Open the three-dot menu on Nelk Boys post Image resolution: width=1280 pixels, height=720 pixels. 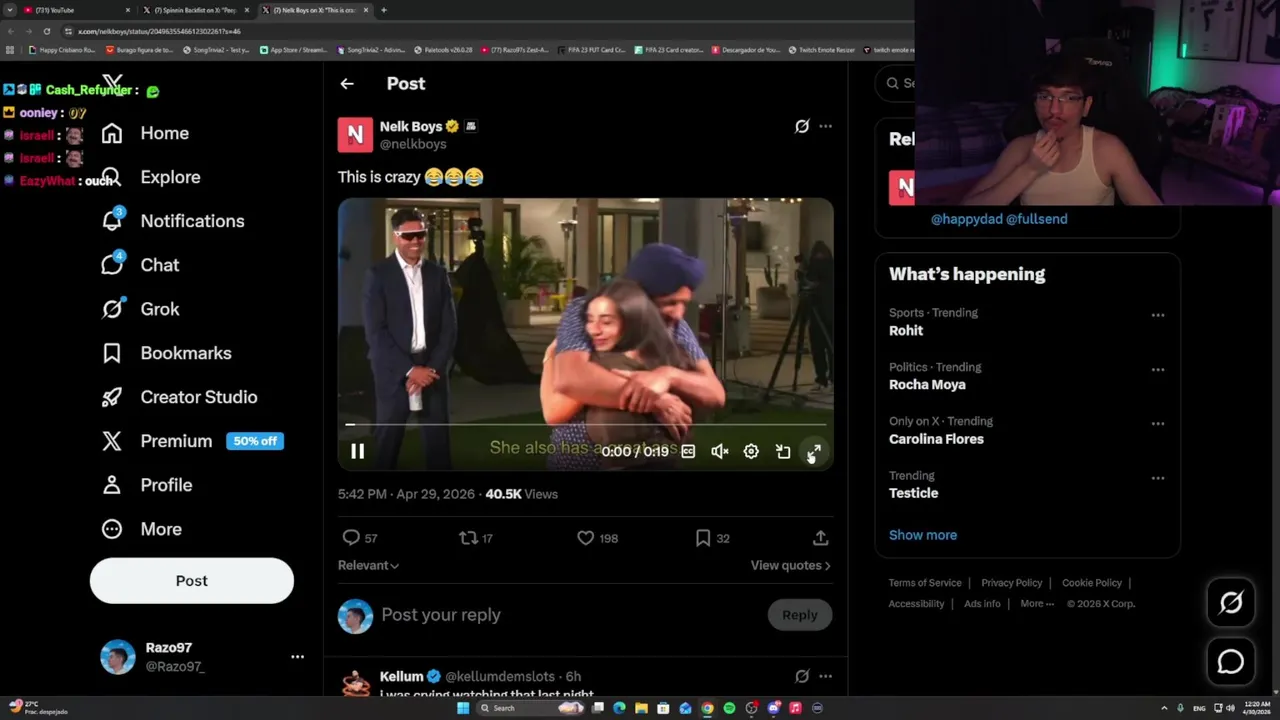coord(825,126)
